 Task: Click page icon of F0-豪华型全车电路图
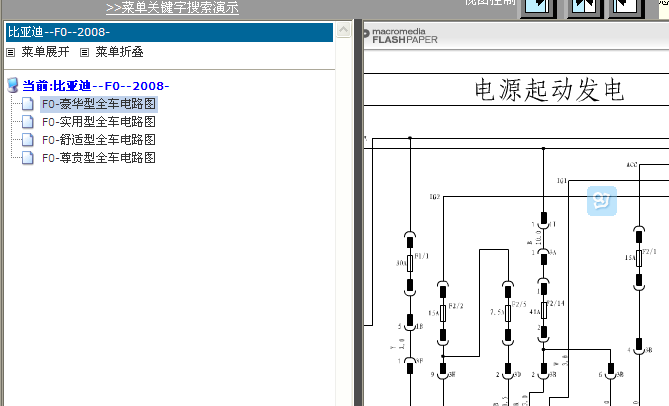[28, 104]
